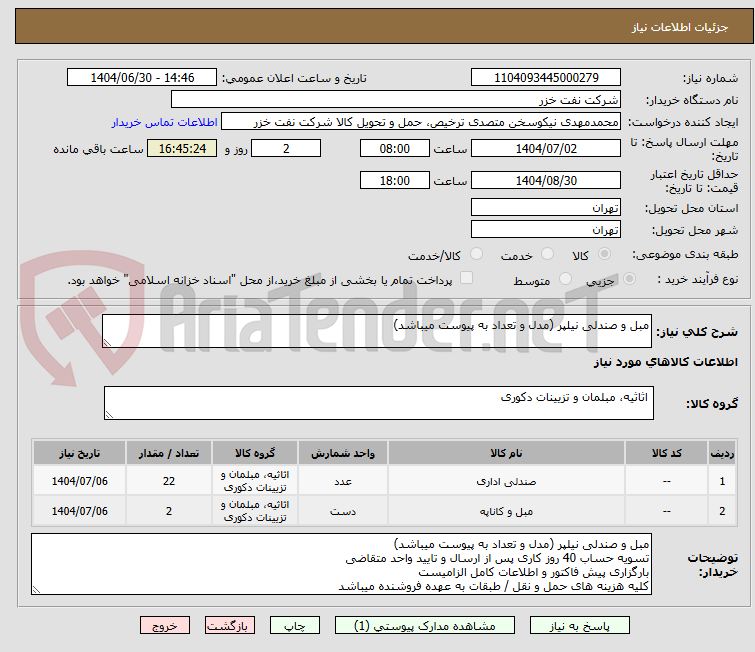
Task: Click section title اطلاعات کالاهای مورد نیاز
Action: (x=665, y=362)
